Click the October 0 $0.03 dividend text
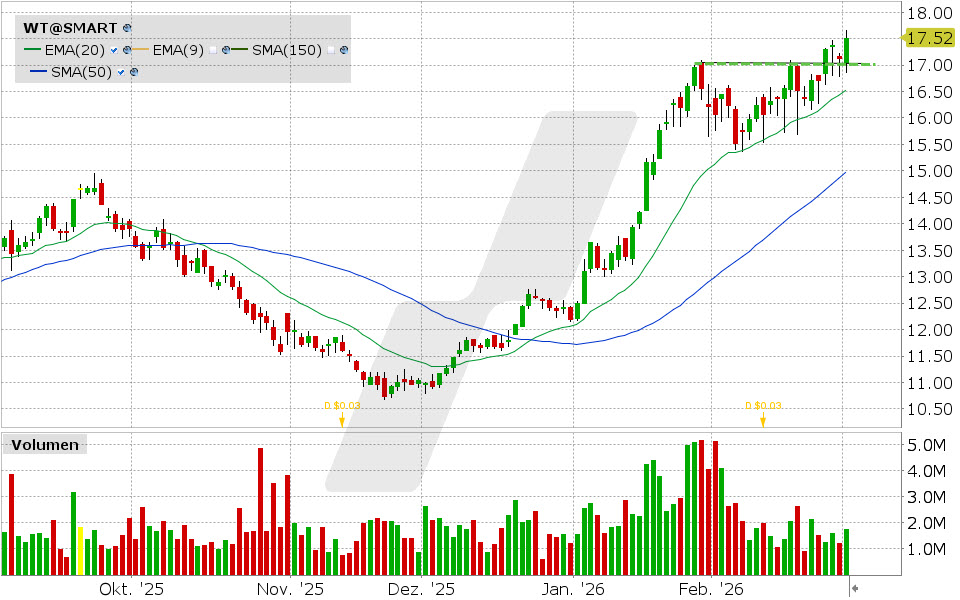960x600 pixels. tap(341, 407)
